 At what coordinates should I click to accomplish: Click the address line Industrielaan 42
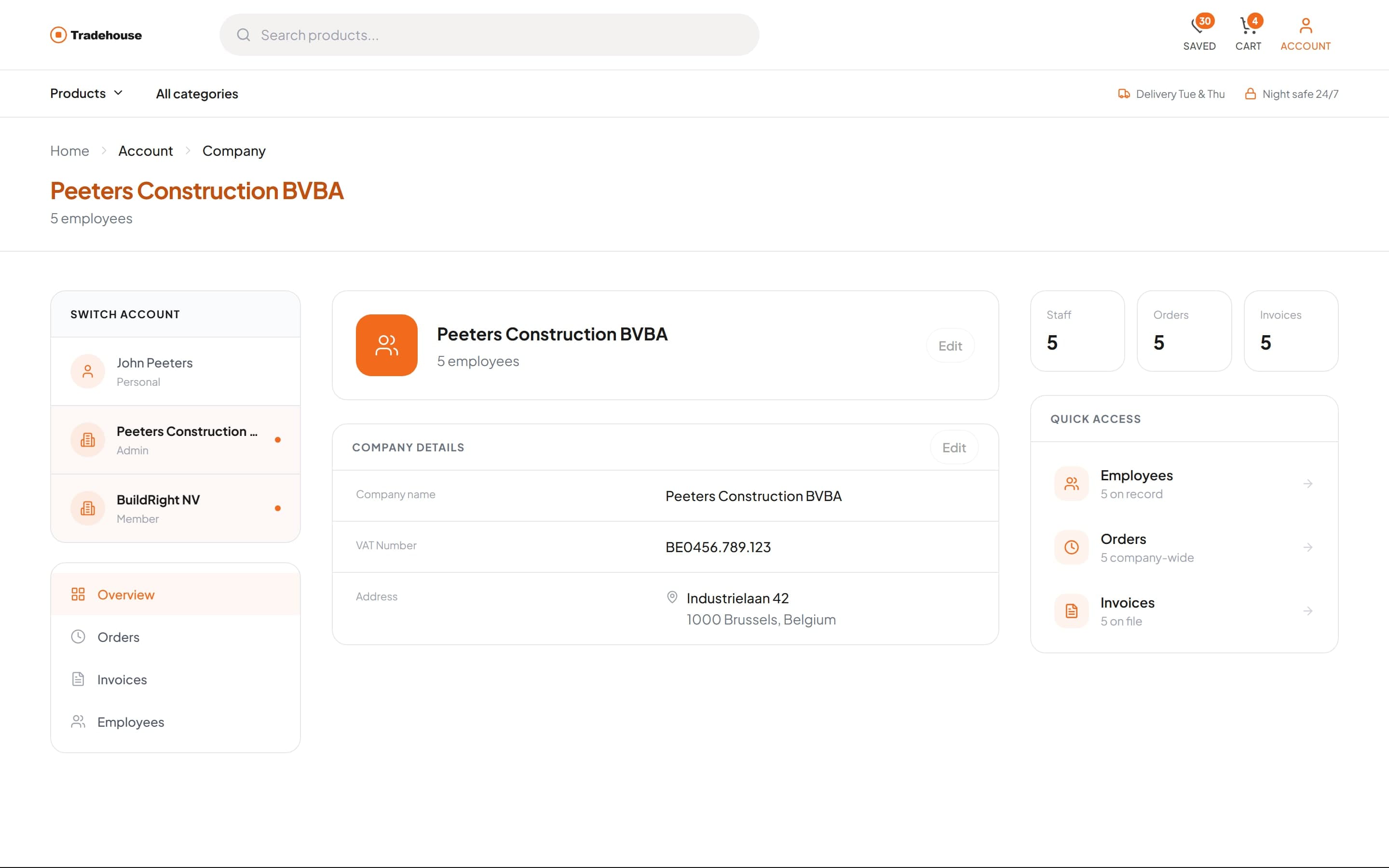737,598
